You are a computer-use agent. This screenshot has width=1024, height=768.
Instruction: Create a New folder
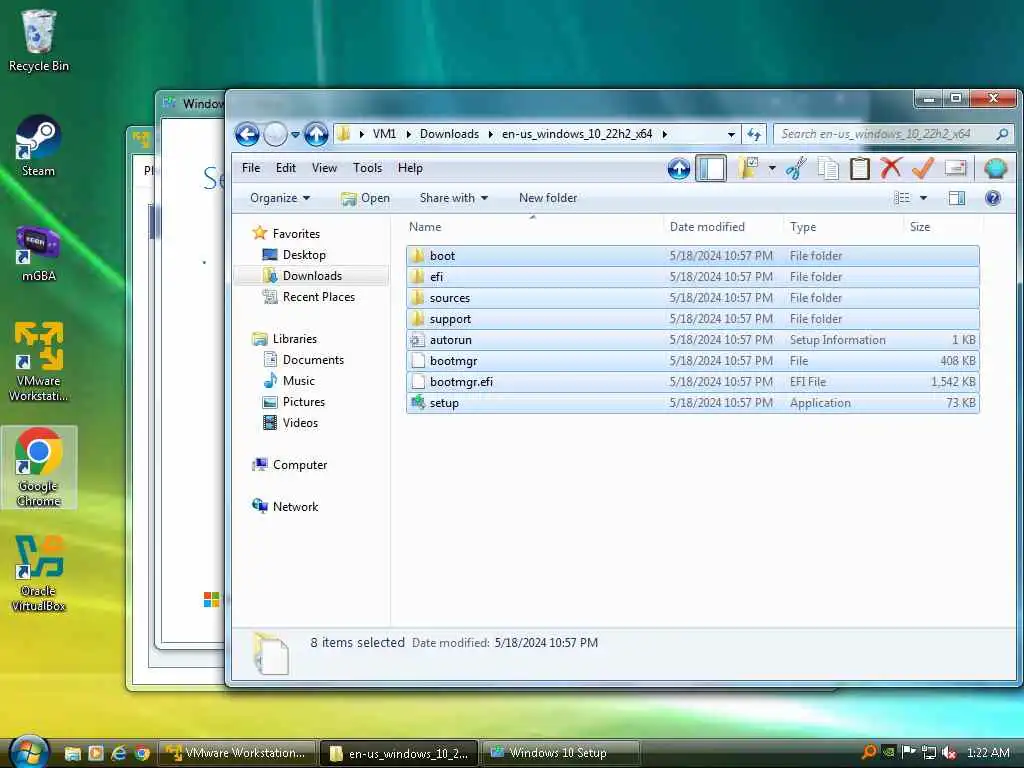tap(548, 198)
